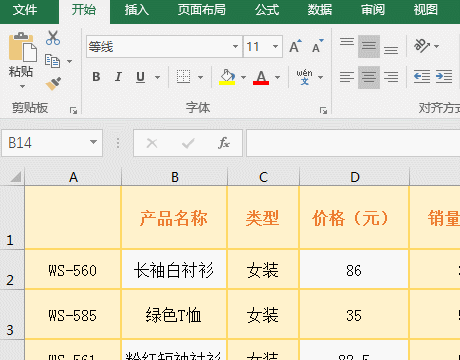Switch to the 审阅 tab

[373, 10]
